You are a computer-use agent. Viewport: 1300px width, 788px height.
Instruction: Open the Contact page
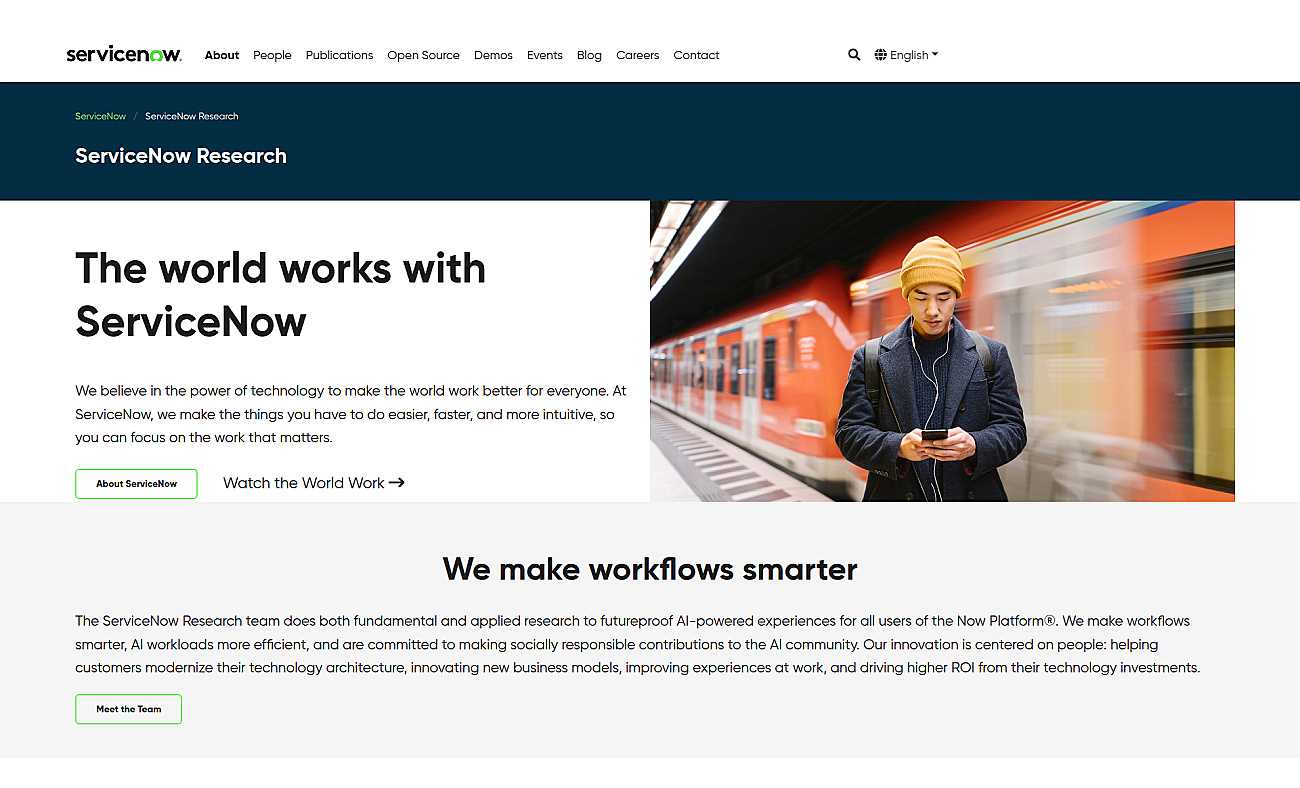coord(696,55)
